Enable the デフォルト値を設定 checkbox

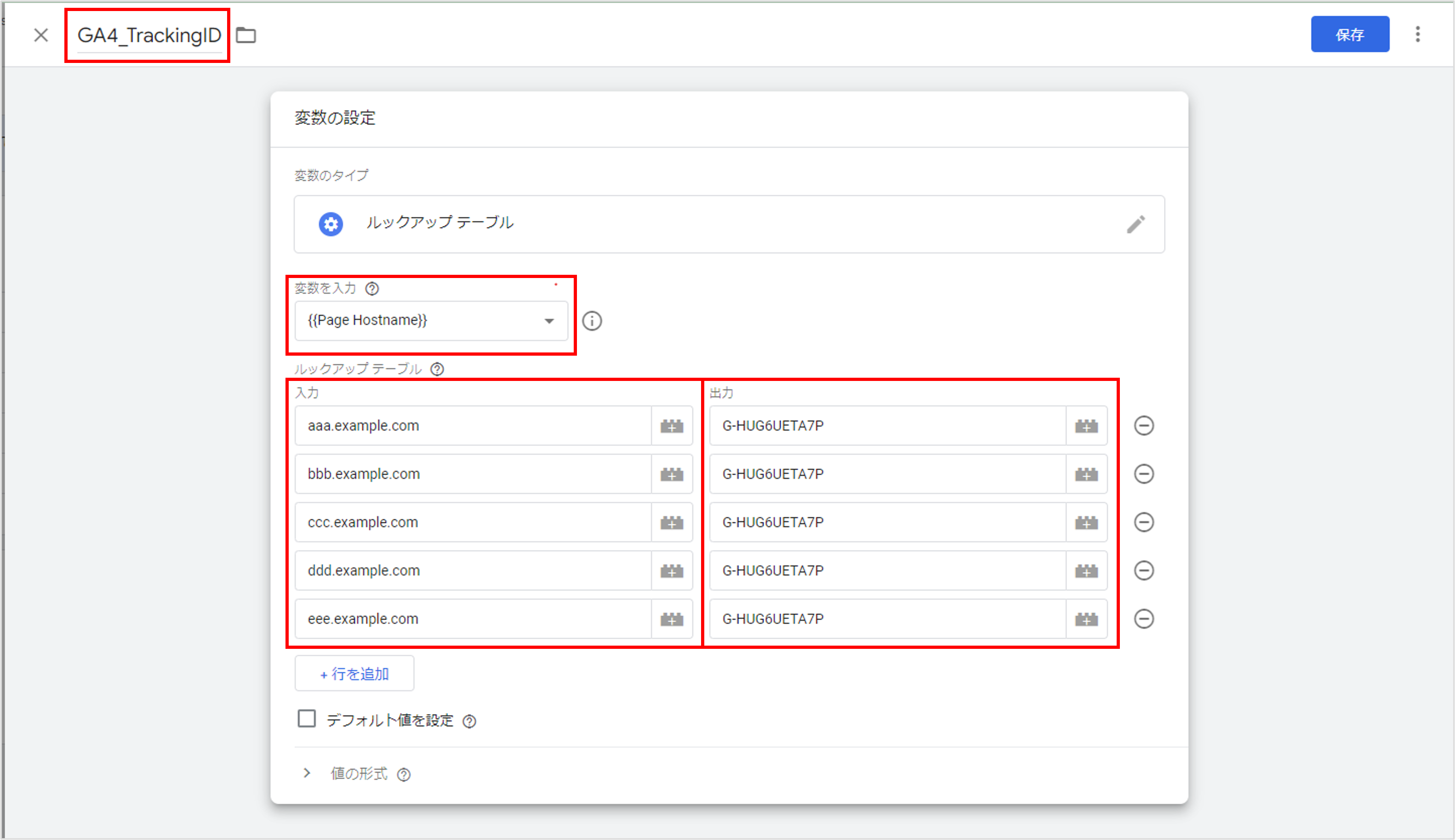[307, 719]
